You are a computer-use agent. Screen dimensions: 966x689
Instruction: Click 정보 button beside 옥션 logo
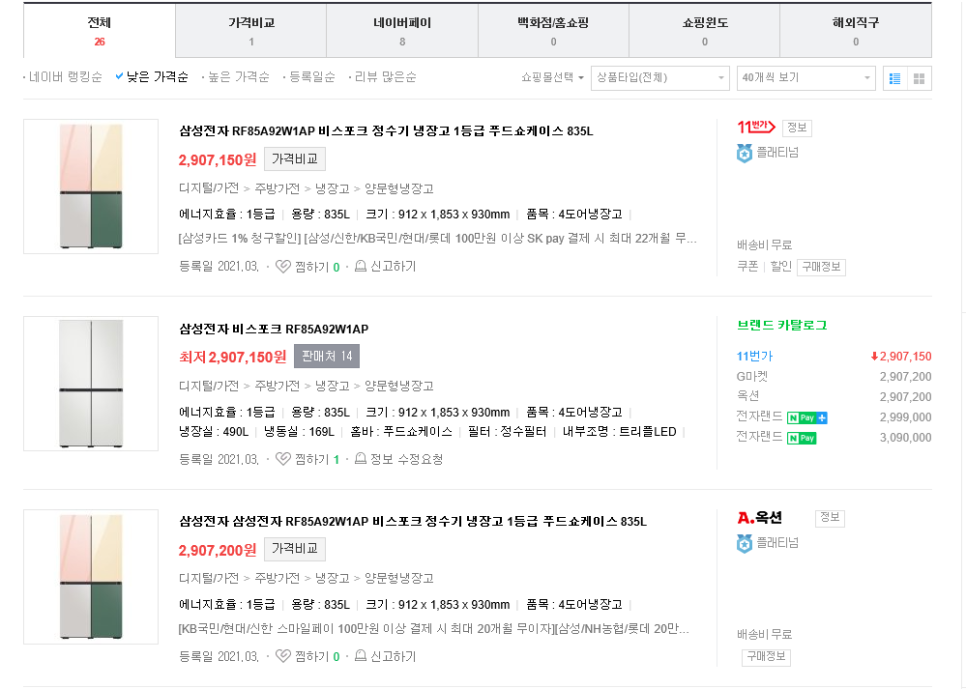(x=829, y=518)
